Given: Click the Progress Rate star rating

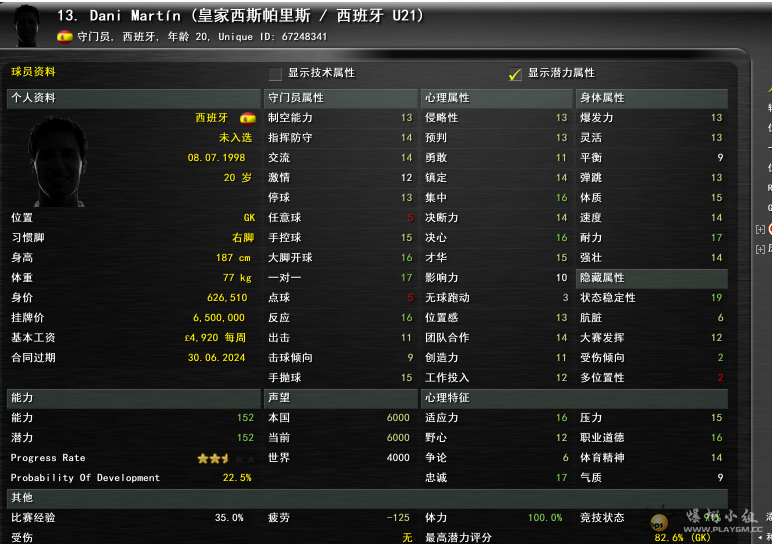Looking at the screenshot, I should coord(226,458).
